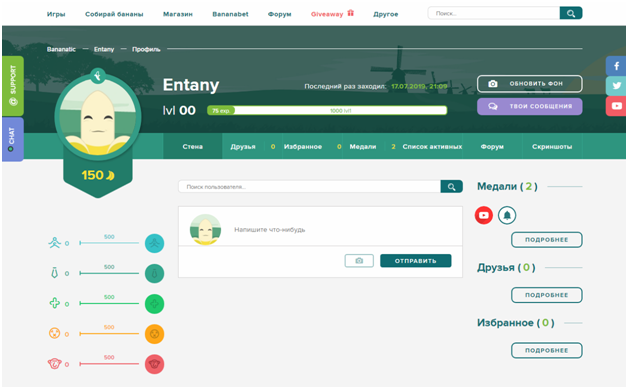The width and height of the screenshot is (628, 389).
Task: Click the top search magnifier button
Action: [x=571, y=13]
